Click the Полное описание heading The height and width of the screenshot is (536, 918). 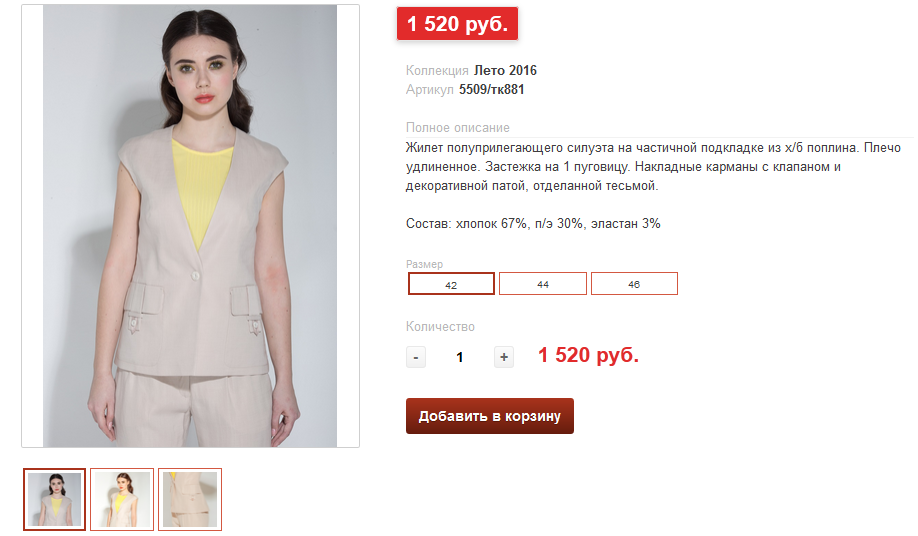(x=458, y=128)
